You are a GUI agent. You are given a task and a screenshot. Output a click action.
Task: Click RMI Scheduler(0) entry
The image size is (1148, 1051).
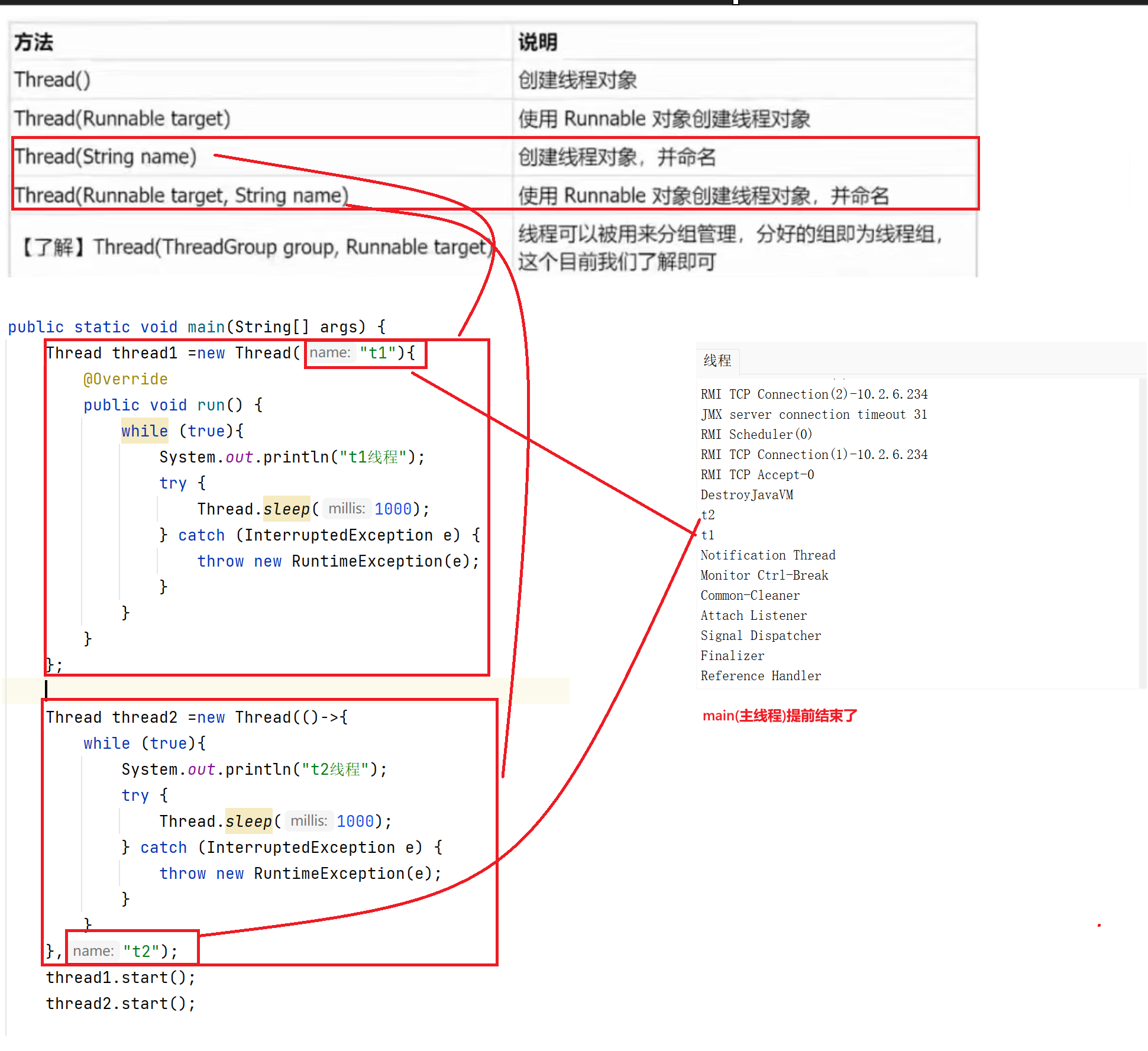(x=756, y=435)
